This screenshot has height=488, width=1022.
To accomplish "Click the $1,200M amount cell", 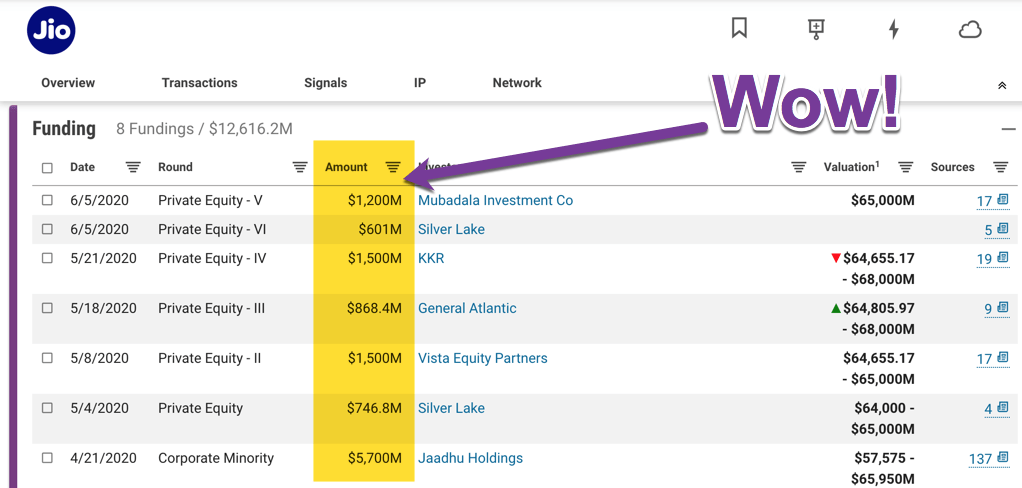I will [374, 201].
